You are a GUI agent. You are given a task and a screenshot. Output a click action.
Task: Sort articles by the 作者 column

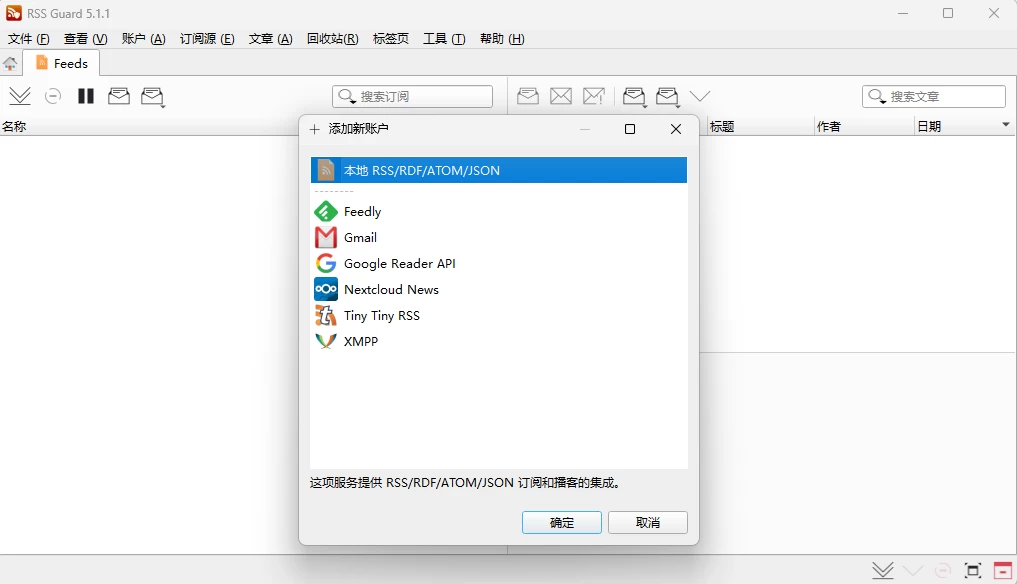(829, 127)
